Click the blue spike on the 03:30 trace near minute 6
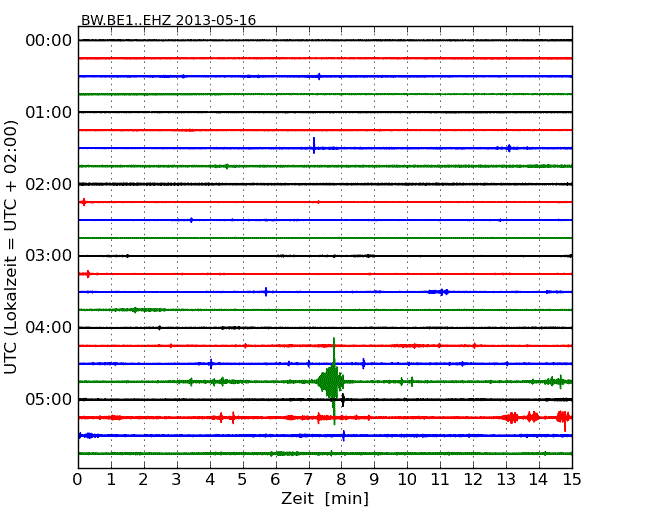650x520 pixels. (266, 292)
